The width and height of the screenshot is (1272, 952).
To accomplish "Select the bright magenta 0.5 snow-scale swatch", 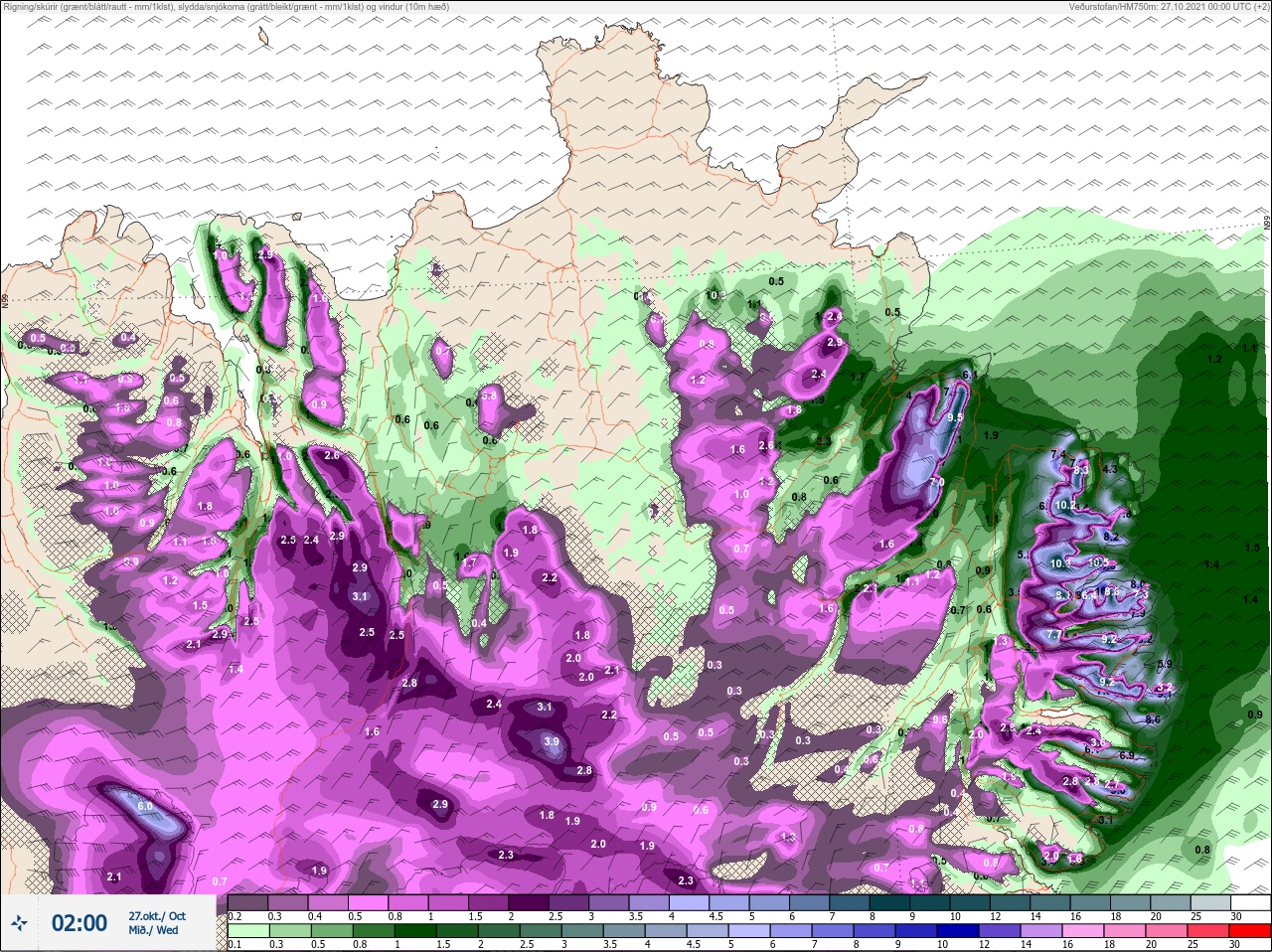I will click(x=370, y=902).
